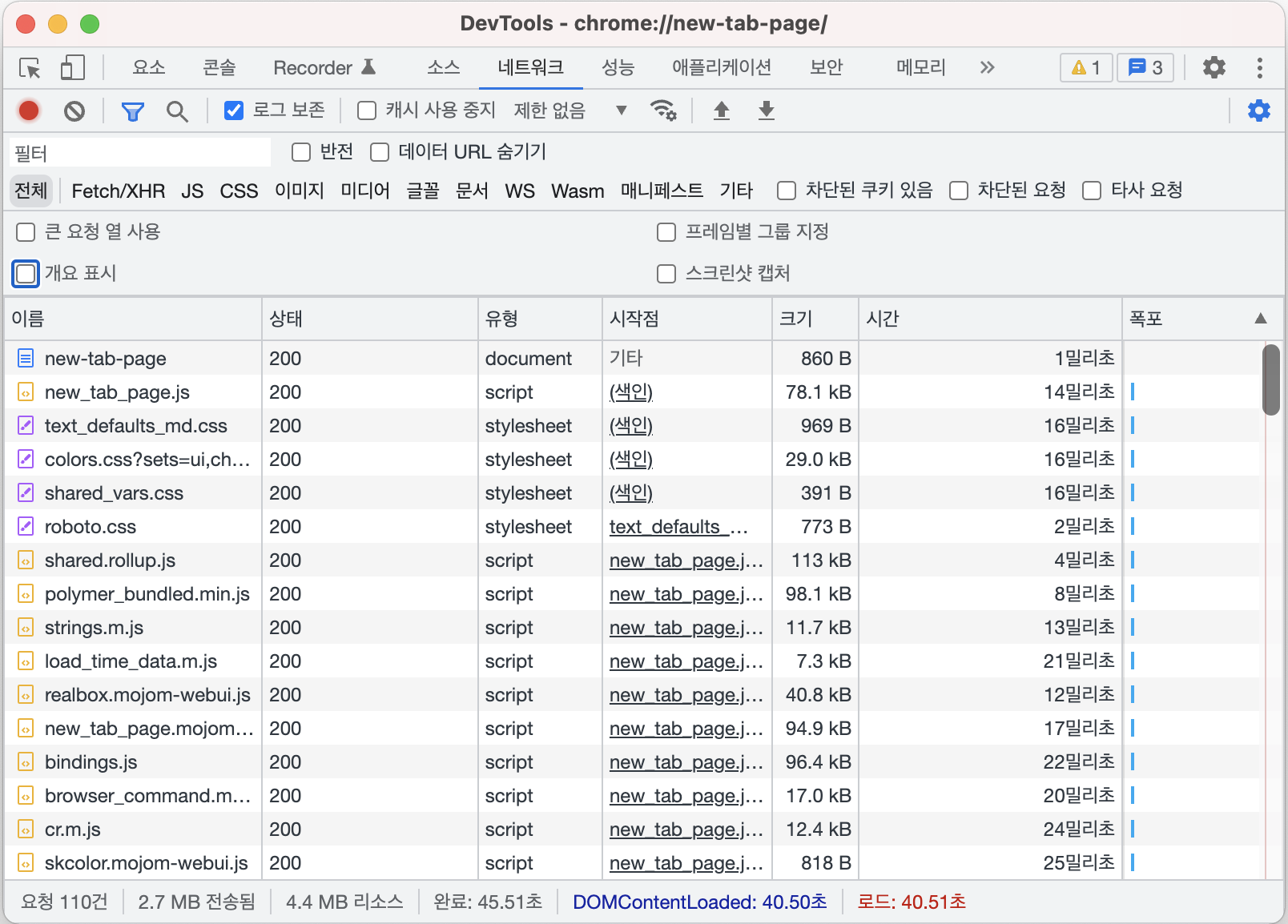Click the stylesheet icon of text_defaults_md.css
The width and height of the screenshot is (1288, 924).
(26, 426)
